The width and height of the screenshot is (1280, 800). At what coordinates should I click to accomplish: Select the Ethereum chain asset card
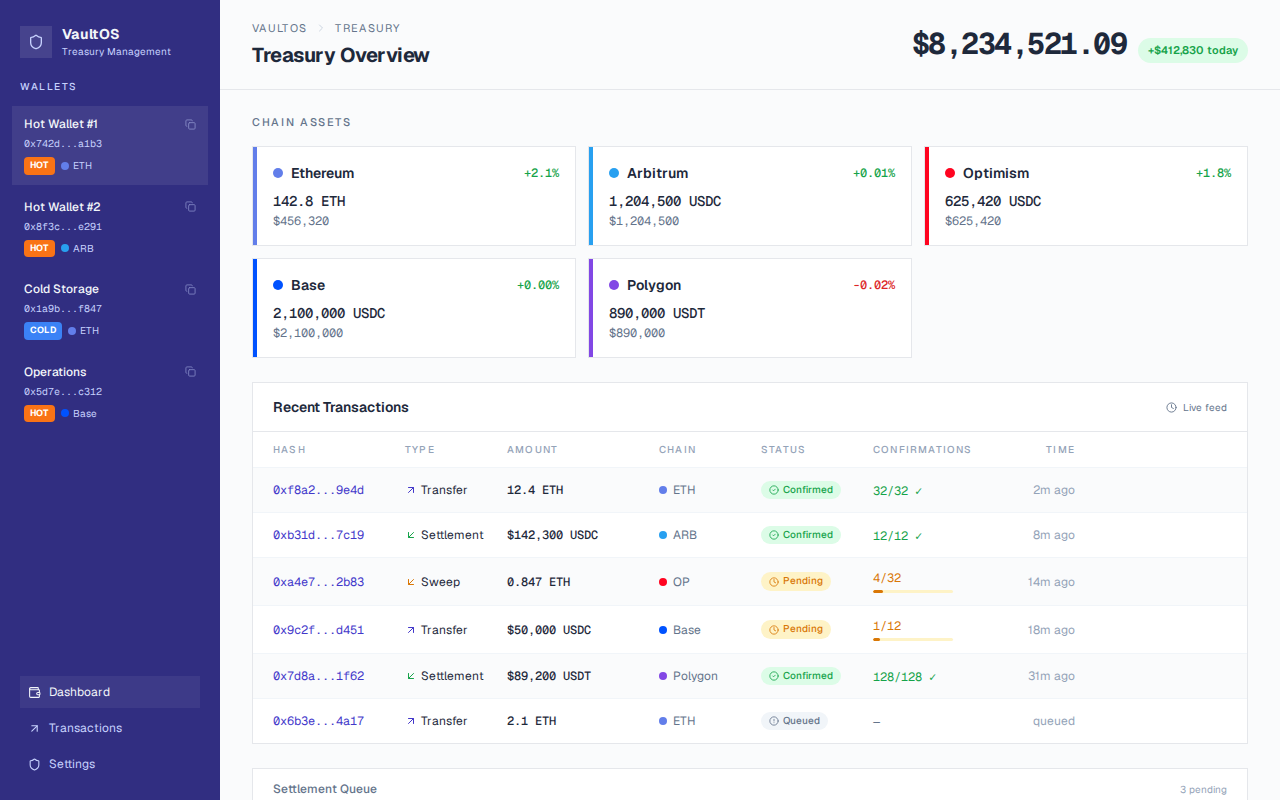pos(414,196)
